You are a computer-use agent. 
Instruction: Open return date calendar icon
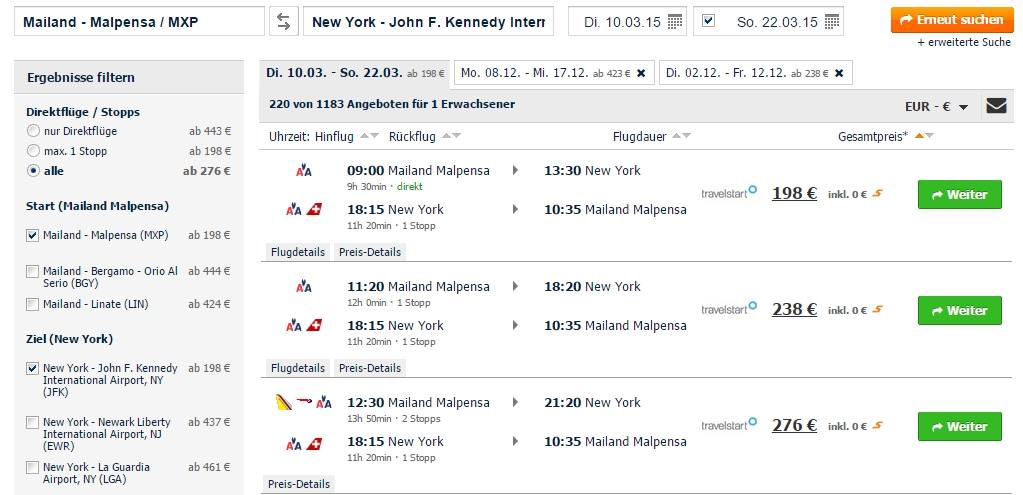click(832, 22)
